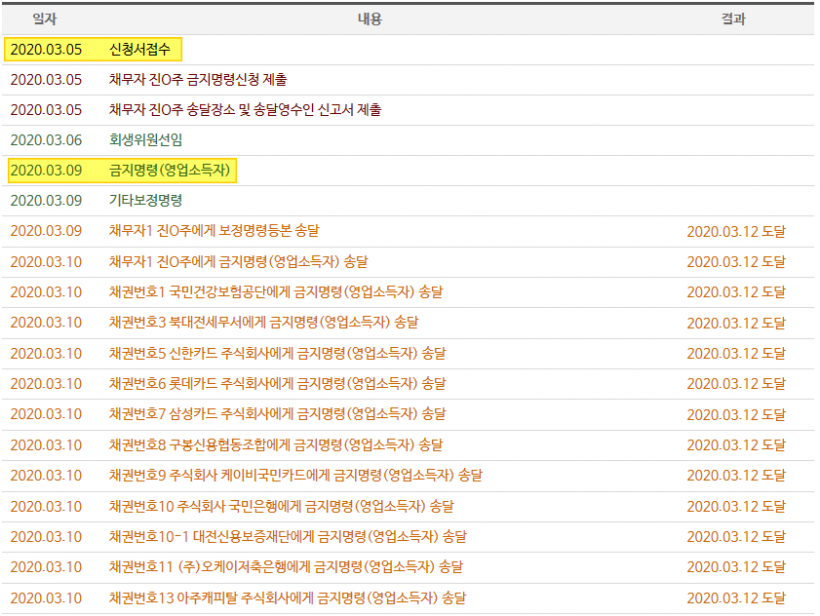Click date cell of 신한카드 송달 row
Image resolution: width=820 pixels, height=616 pixels.
tap(46, 353)
